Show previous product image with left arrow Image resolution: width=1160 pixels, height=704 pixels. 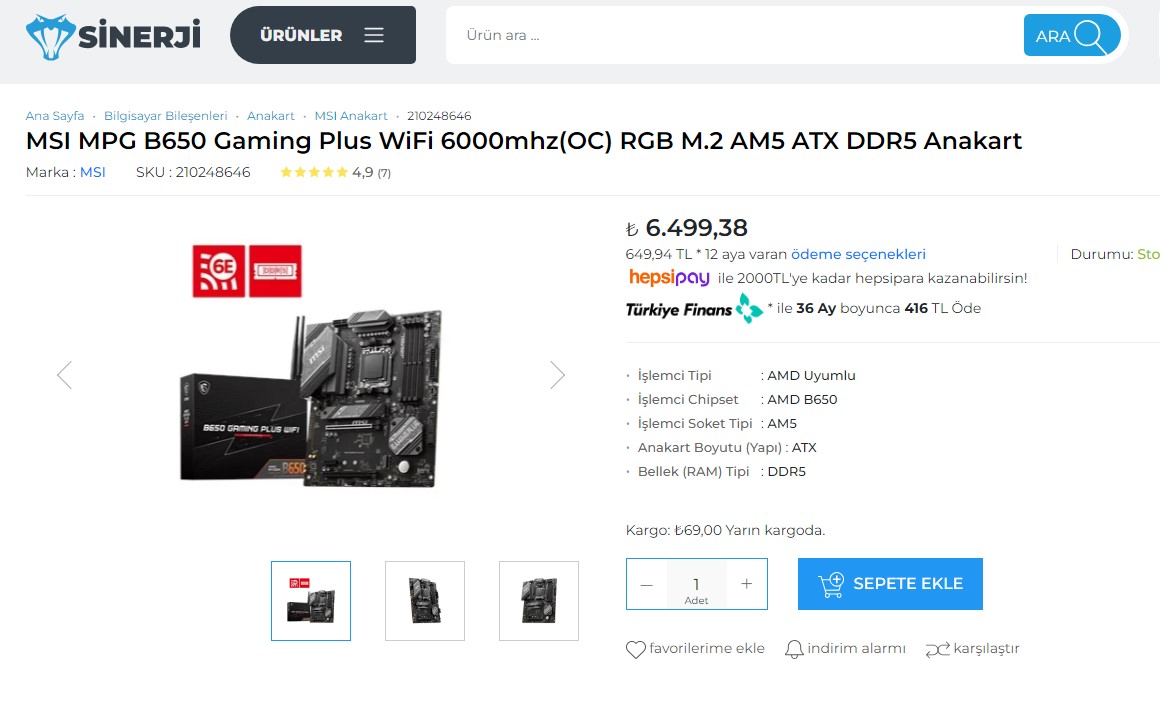pos(64,375)
